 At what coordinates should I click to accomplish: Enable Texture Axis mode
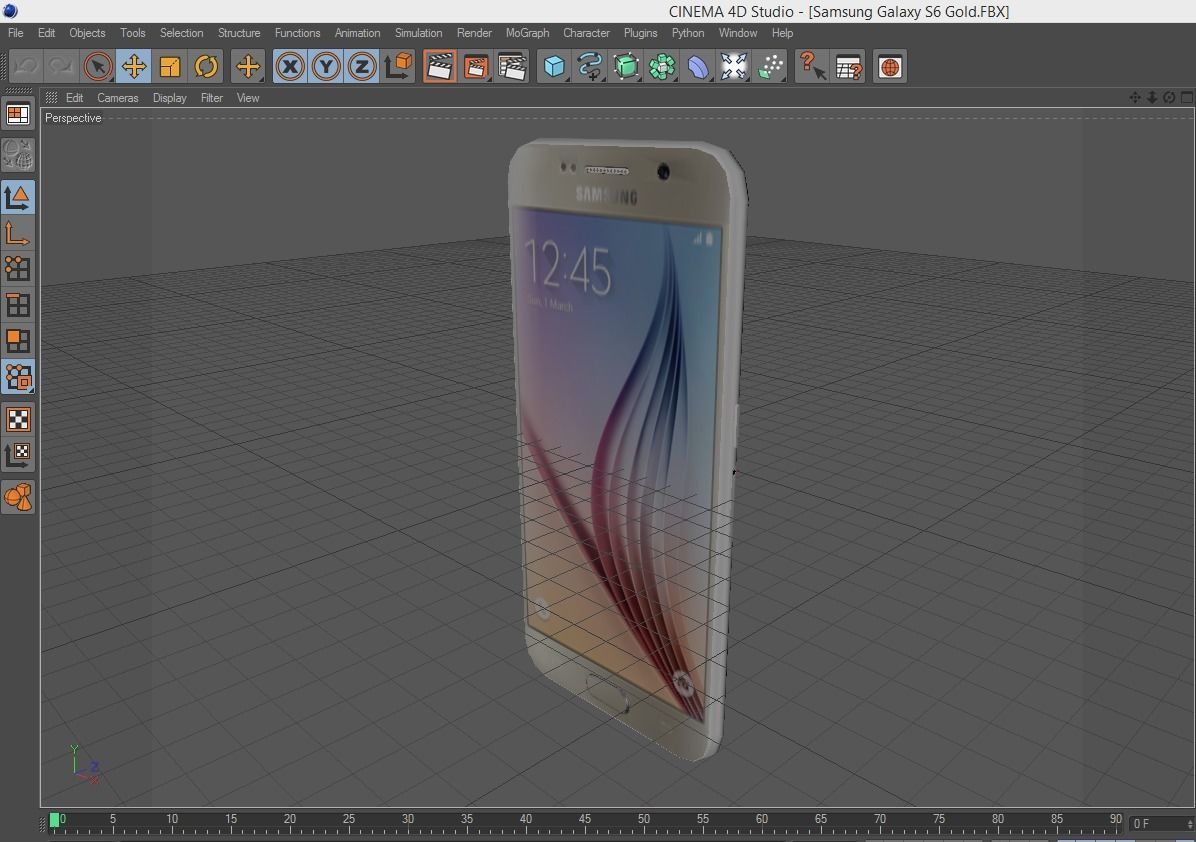point(18,455)
